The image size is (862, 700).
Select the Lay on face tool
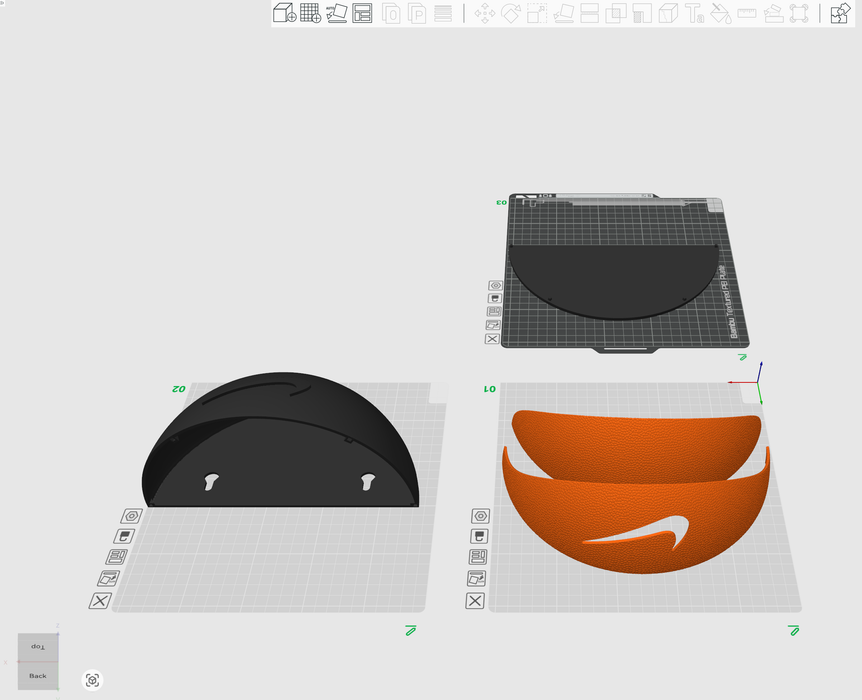tap(564, 13)
